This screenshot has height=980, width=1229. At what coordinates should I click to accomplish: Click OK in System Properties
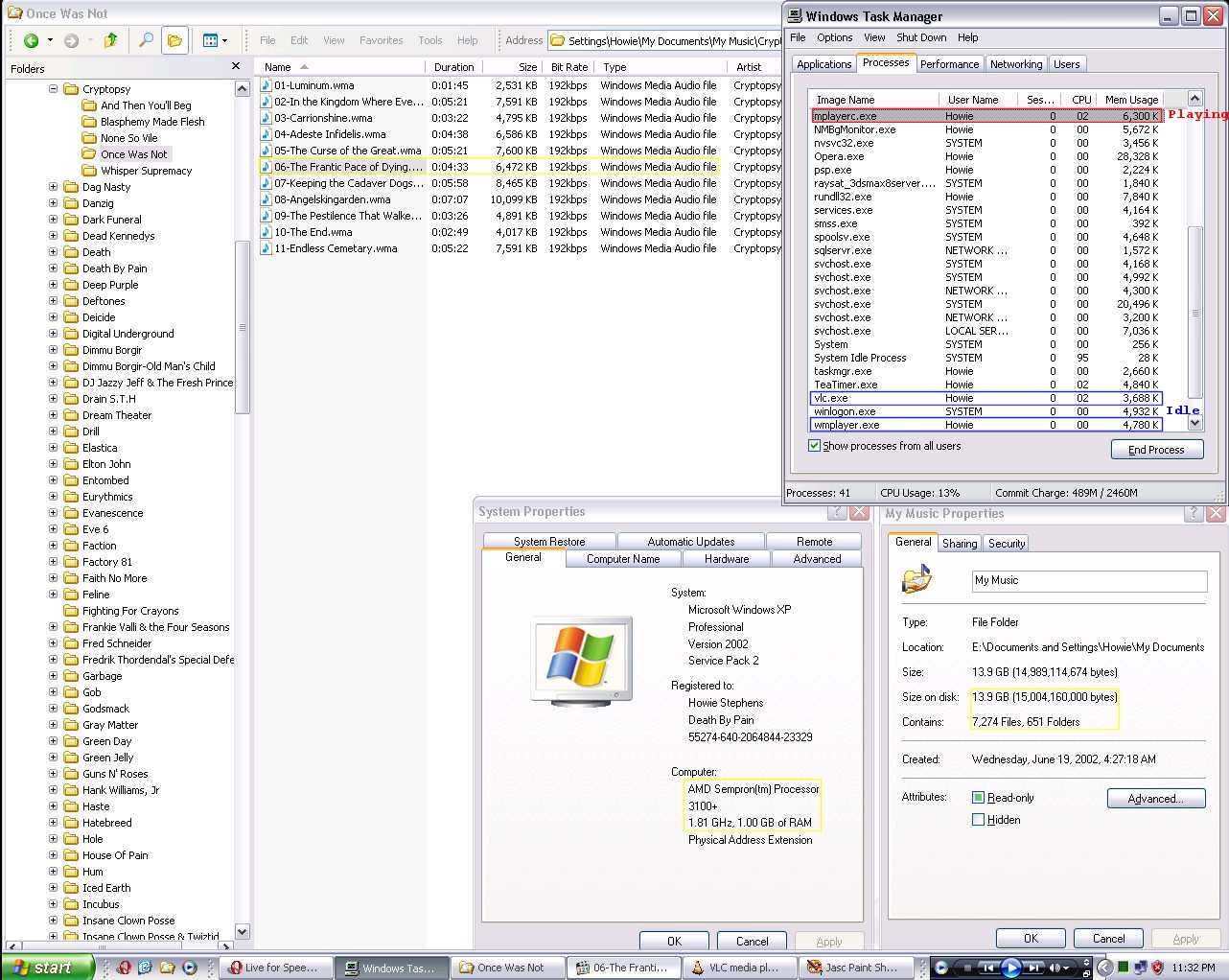coord(674,941)
